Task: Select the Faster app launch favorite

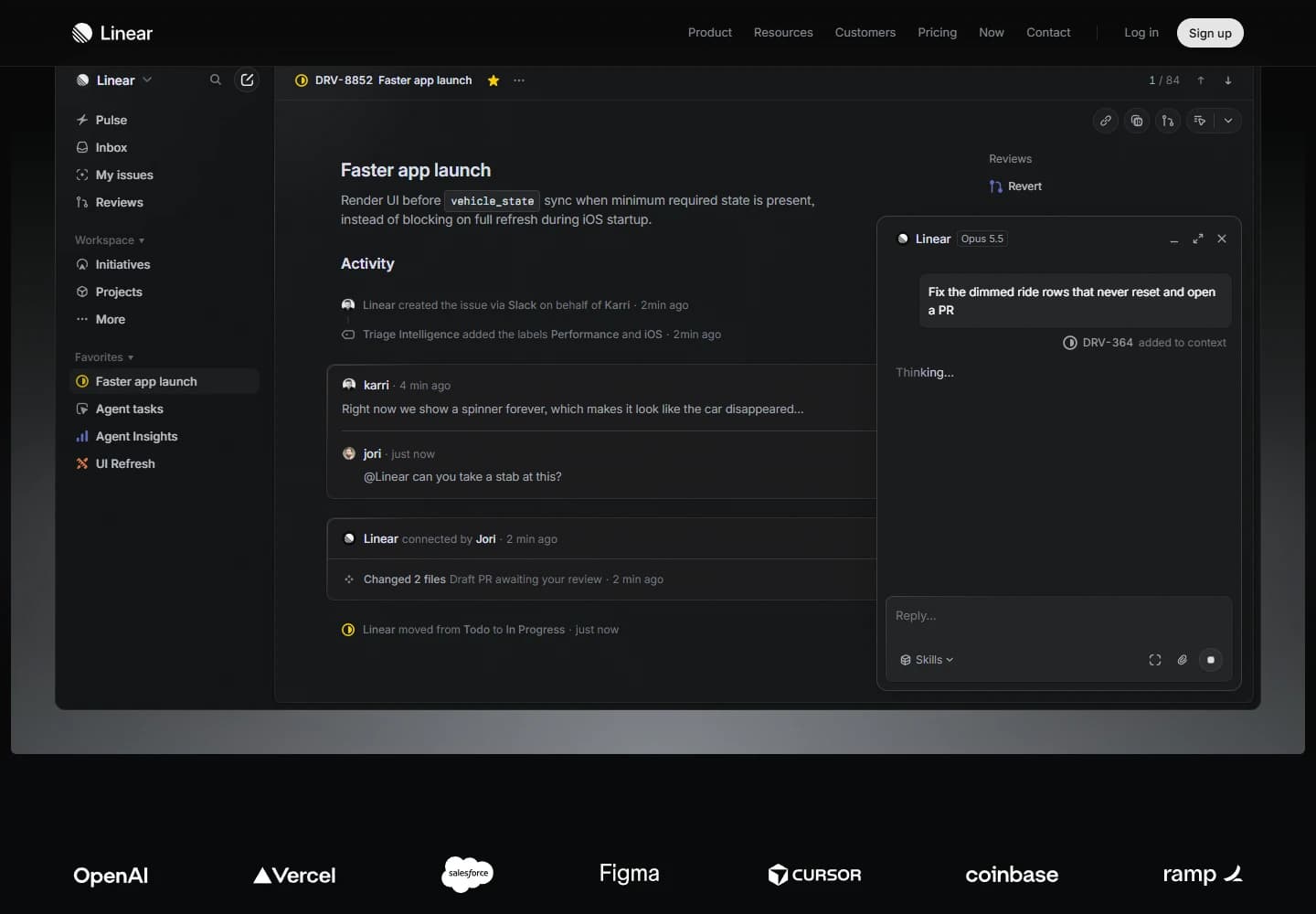Action: click(164, 381)
